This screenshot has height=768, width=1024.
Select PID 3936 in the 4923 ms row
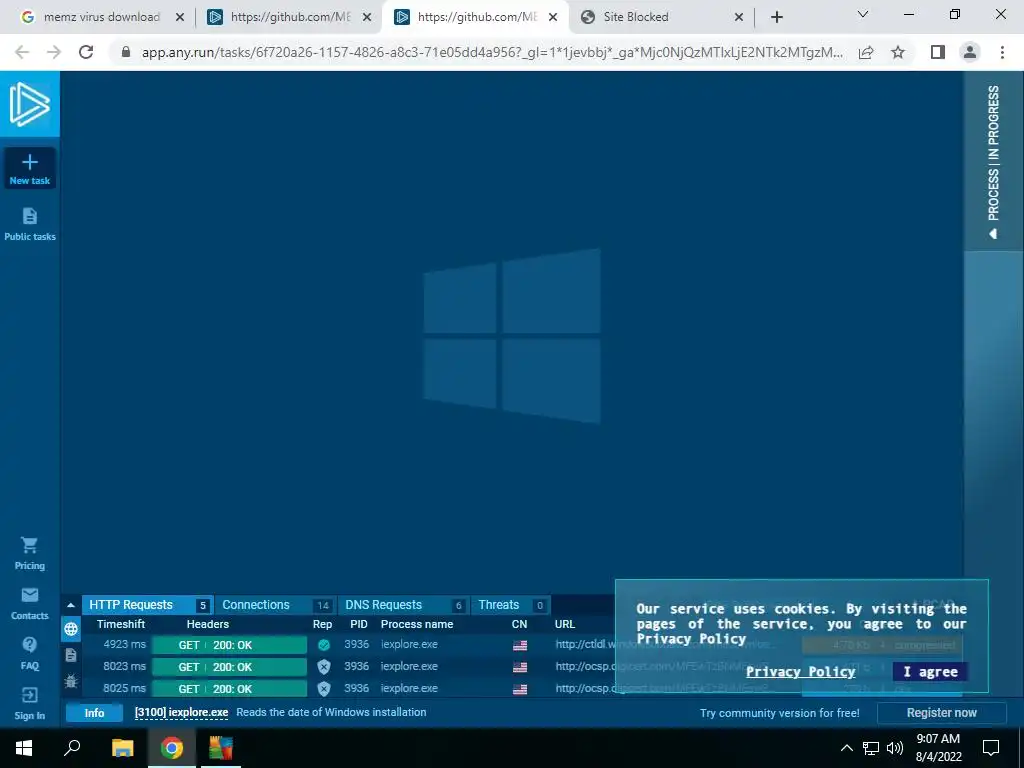point(357,645)
